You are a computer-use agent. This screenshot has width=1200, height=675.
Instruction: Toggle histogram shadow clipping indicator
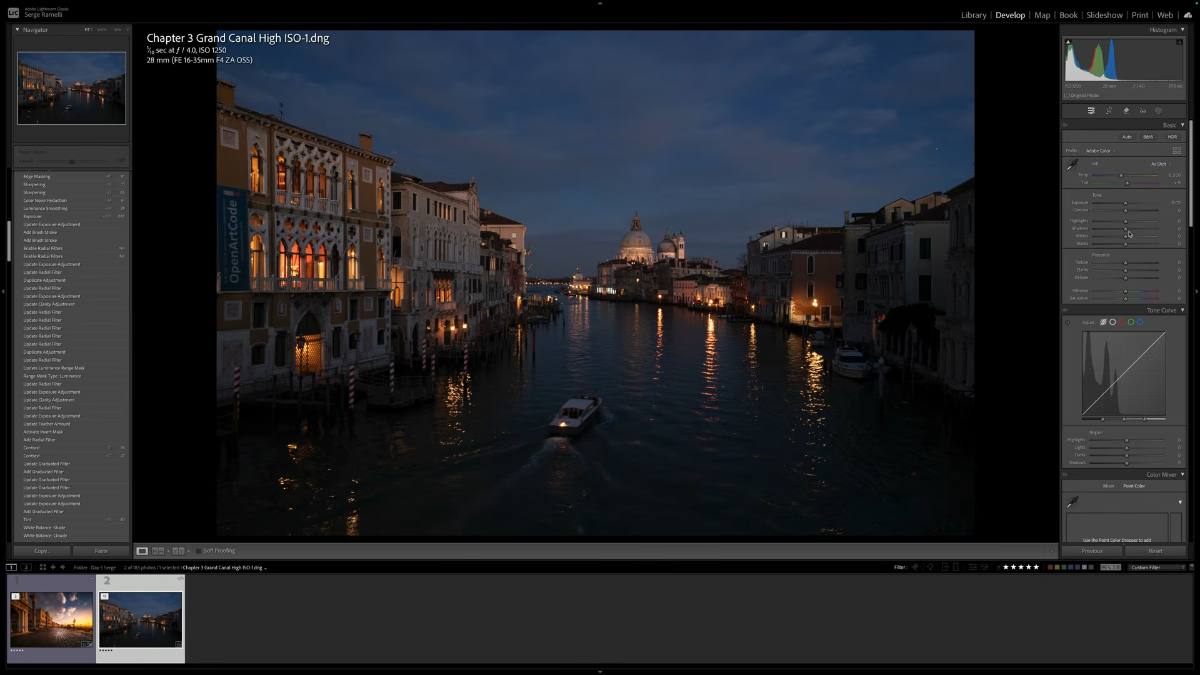point(1067,41)
